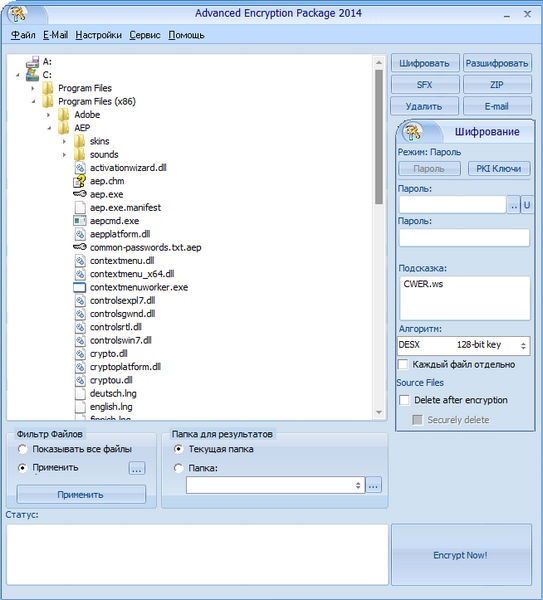The height and width of the screenshot is (600, 543).
Task: Click the Удалить button
Action: tap(424, 106)
